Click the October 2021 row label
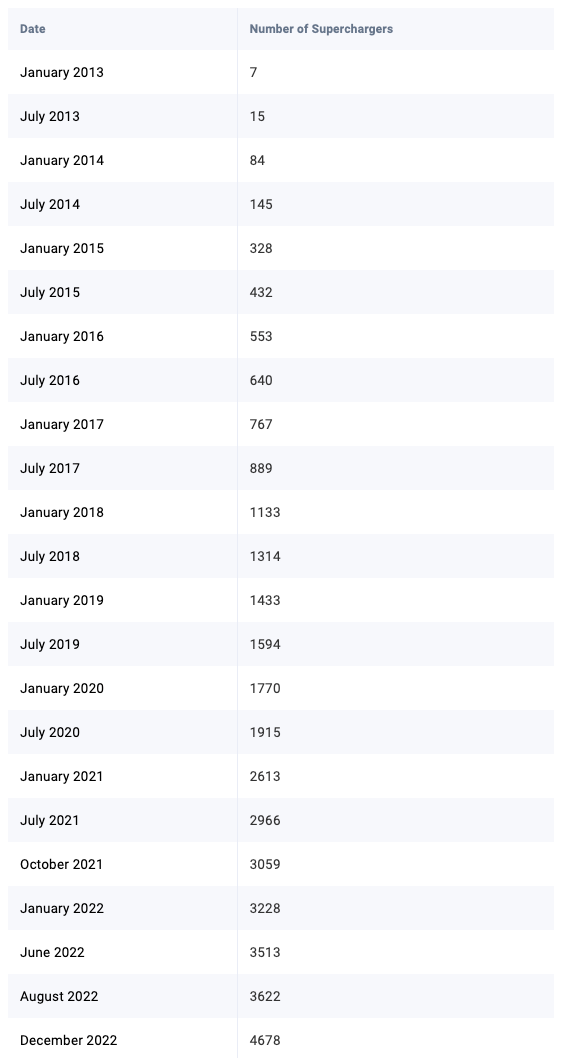This screenshot has width=562, height=1058. click(x=61, y=864)
